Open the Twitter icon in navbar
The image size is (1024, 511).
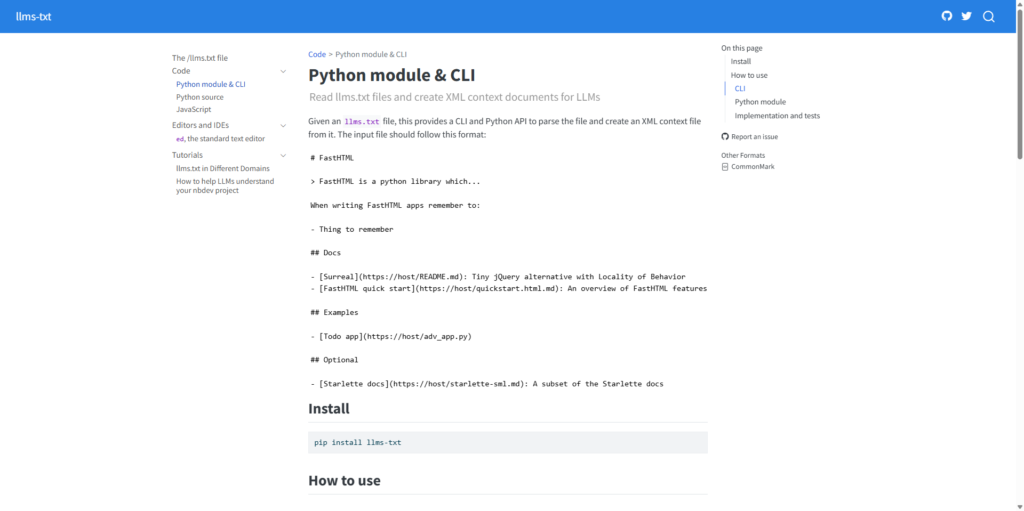967,16
